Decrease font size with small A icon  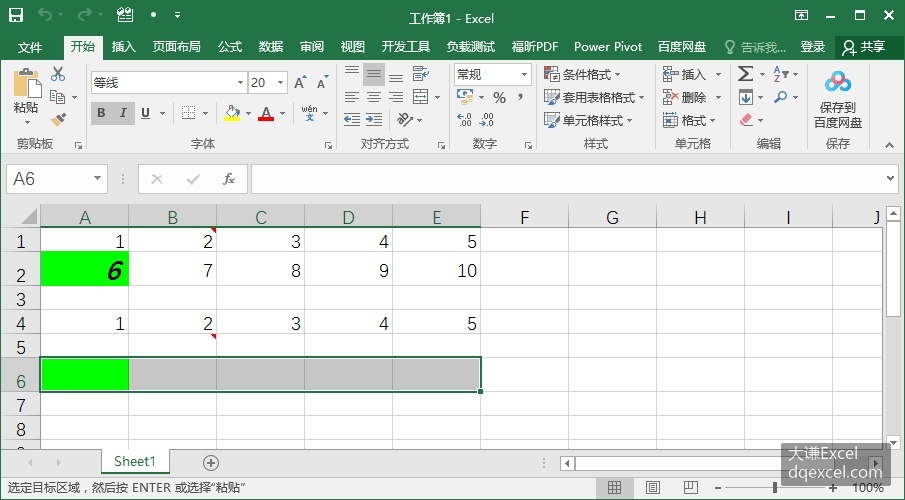[x=322, y=83]
